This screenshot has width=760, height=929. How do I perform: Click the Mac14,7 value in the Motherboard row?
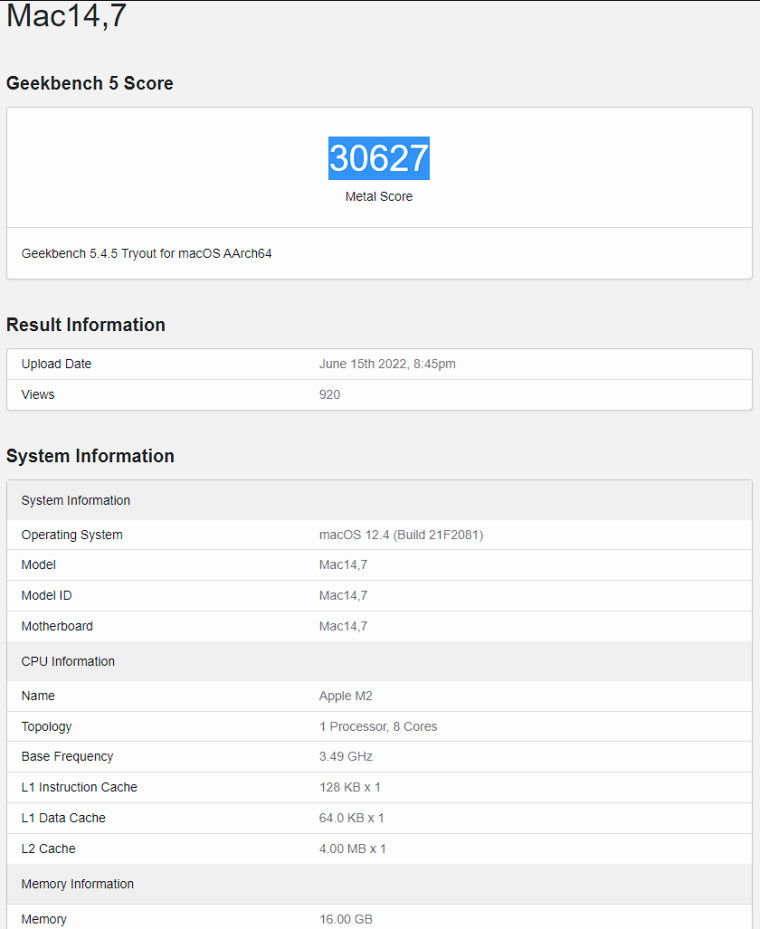coord(343,626)
